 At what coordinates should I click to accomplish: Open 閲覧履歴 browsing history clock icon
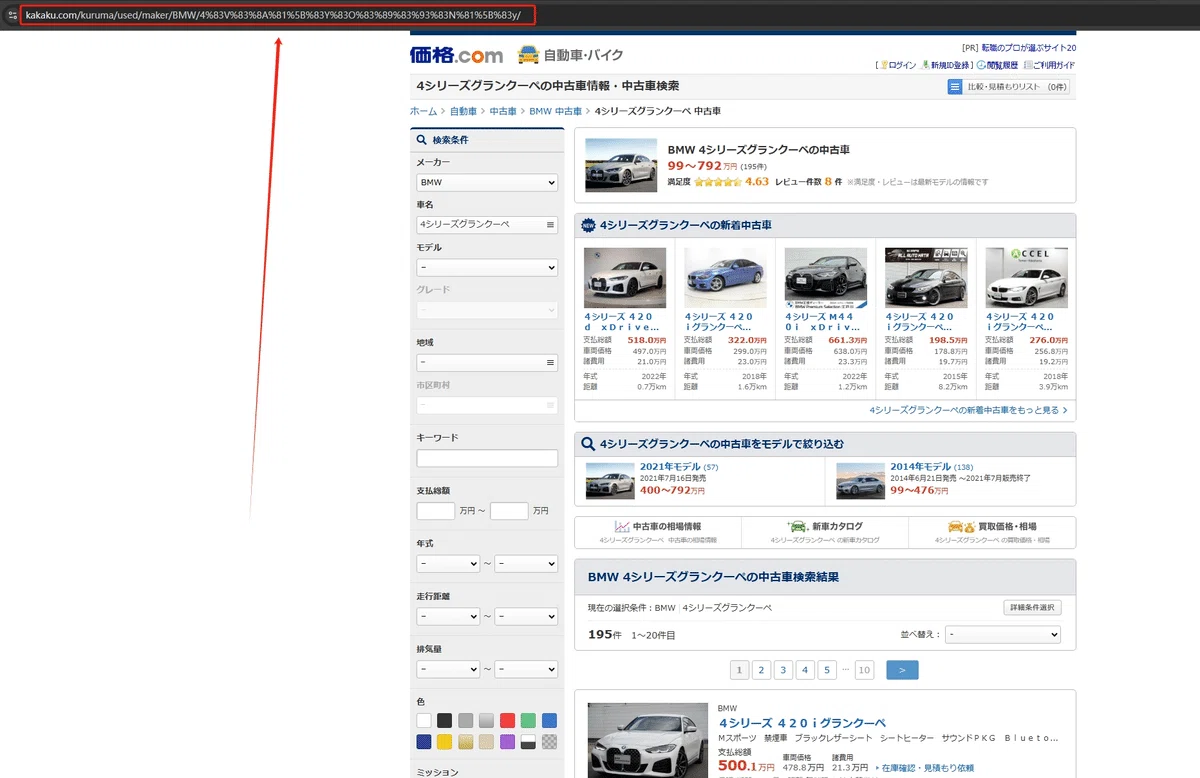click(x=999, y=65)
